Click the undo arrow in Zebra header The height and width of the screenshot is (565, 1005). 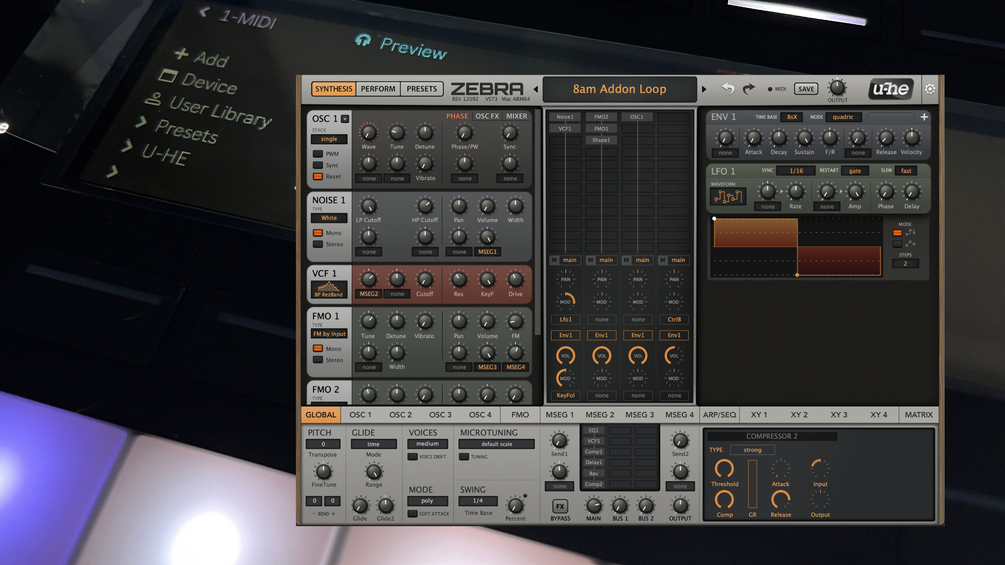pos(727,88)
